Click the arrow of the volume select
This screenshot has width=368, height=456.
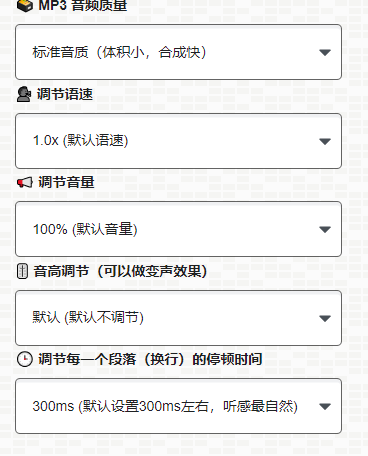(325, 229)
